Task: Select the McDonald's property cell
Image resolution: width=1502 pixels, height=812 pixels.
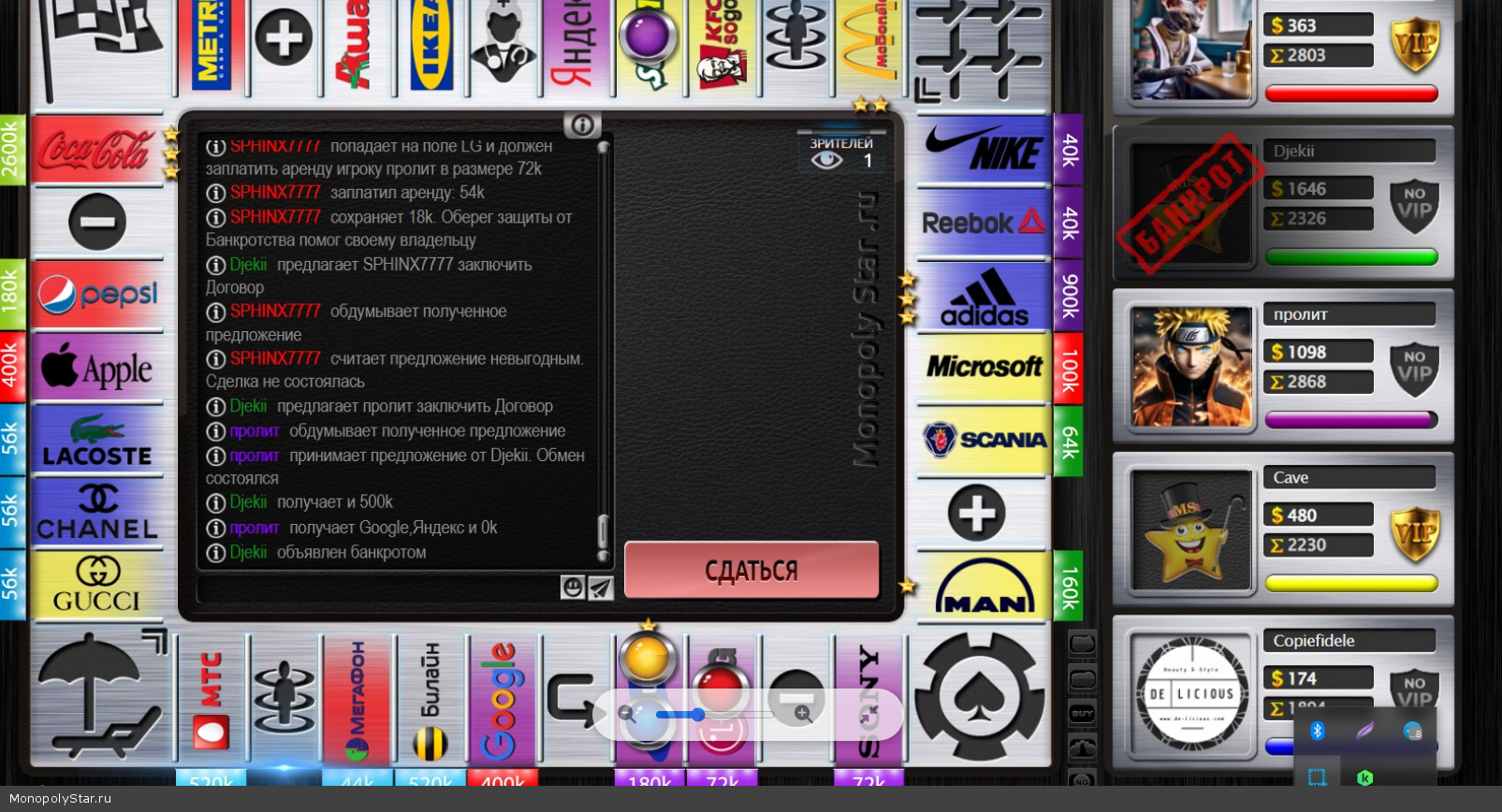Action: 868,47
